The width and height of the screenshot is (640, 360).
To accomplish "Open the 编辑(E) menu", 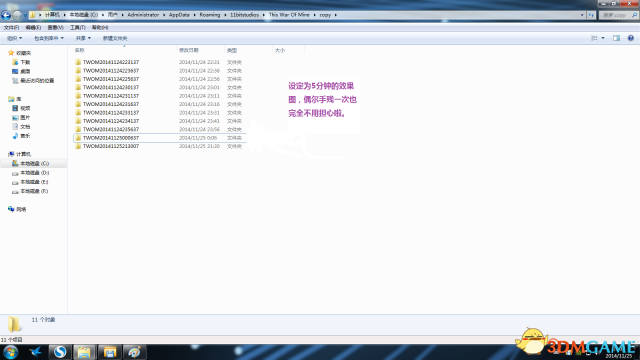I will [x=33, y=27].
